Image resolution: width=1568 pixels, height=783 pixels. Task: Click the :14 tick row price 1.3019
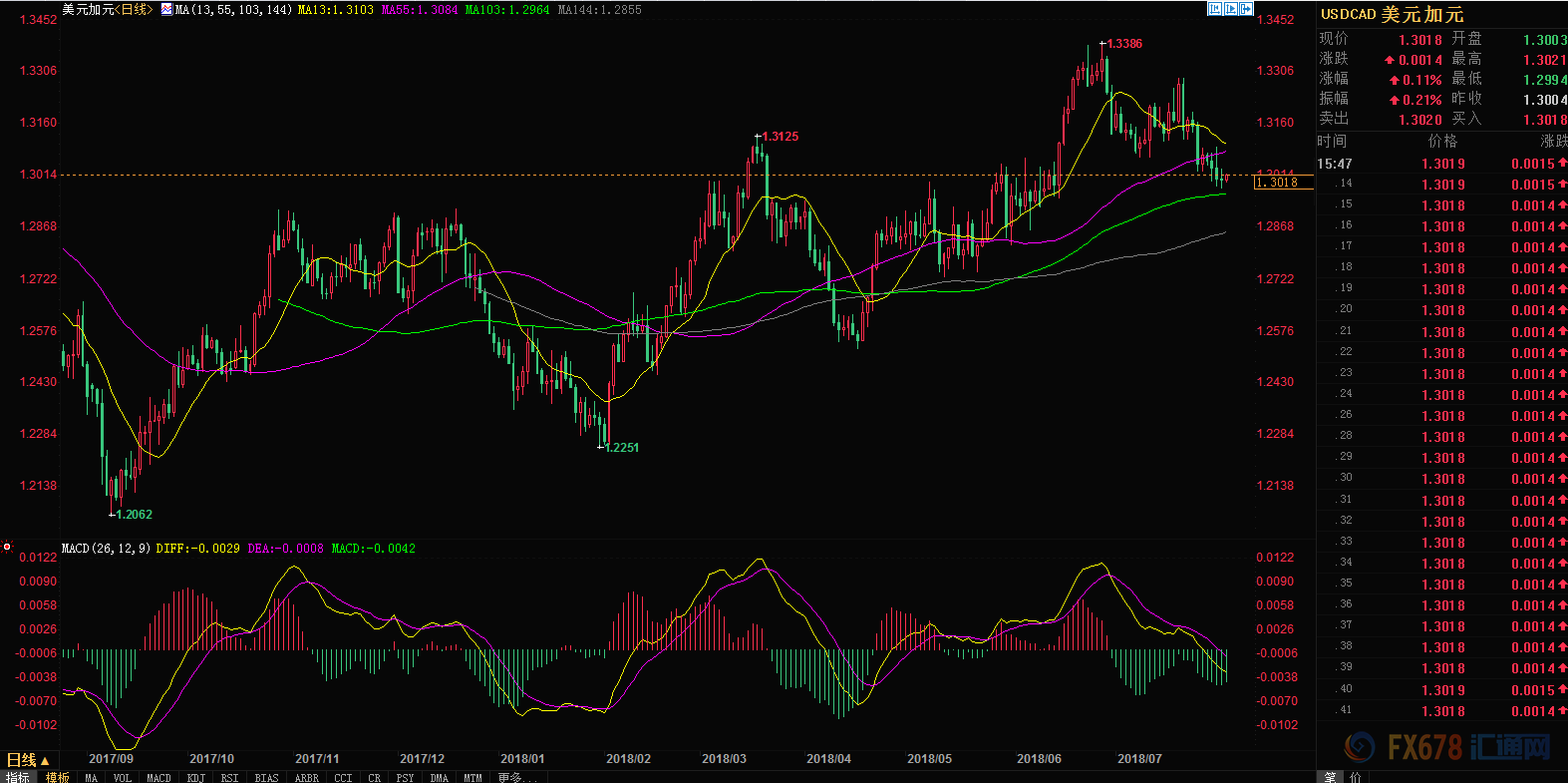click(1443, 185)
